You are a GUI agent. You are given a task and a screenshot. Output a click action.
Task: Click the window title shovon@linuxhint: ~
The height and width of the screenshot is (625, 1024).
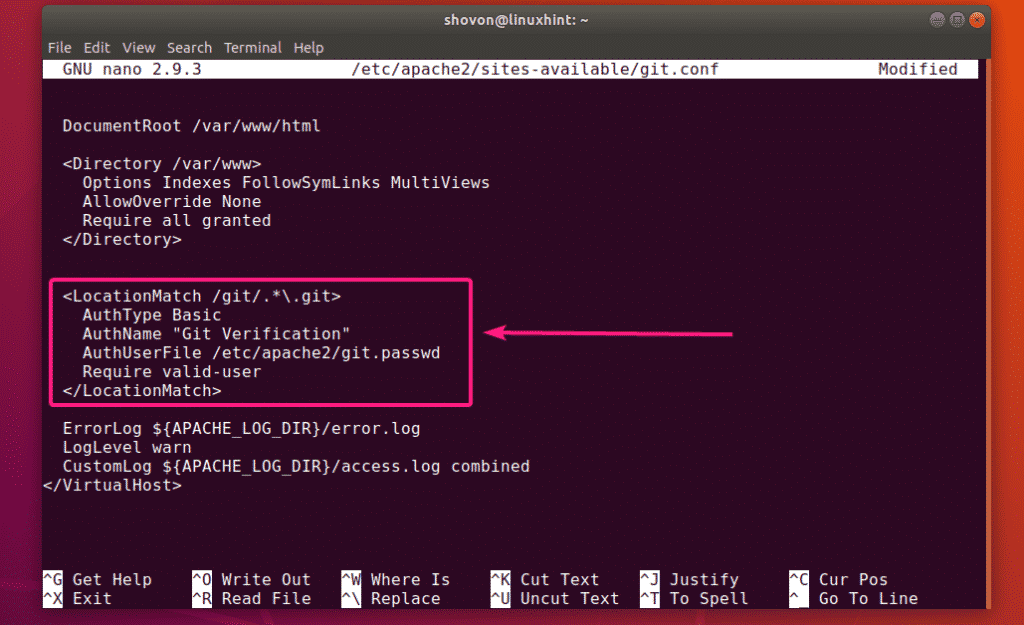coord(516,20)
